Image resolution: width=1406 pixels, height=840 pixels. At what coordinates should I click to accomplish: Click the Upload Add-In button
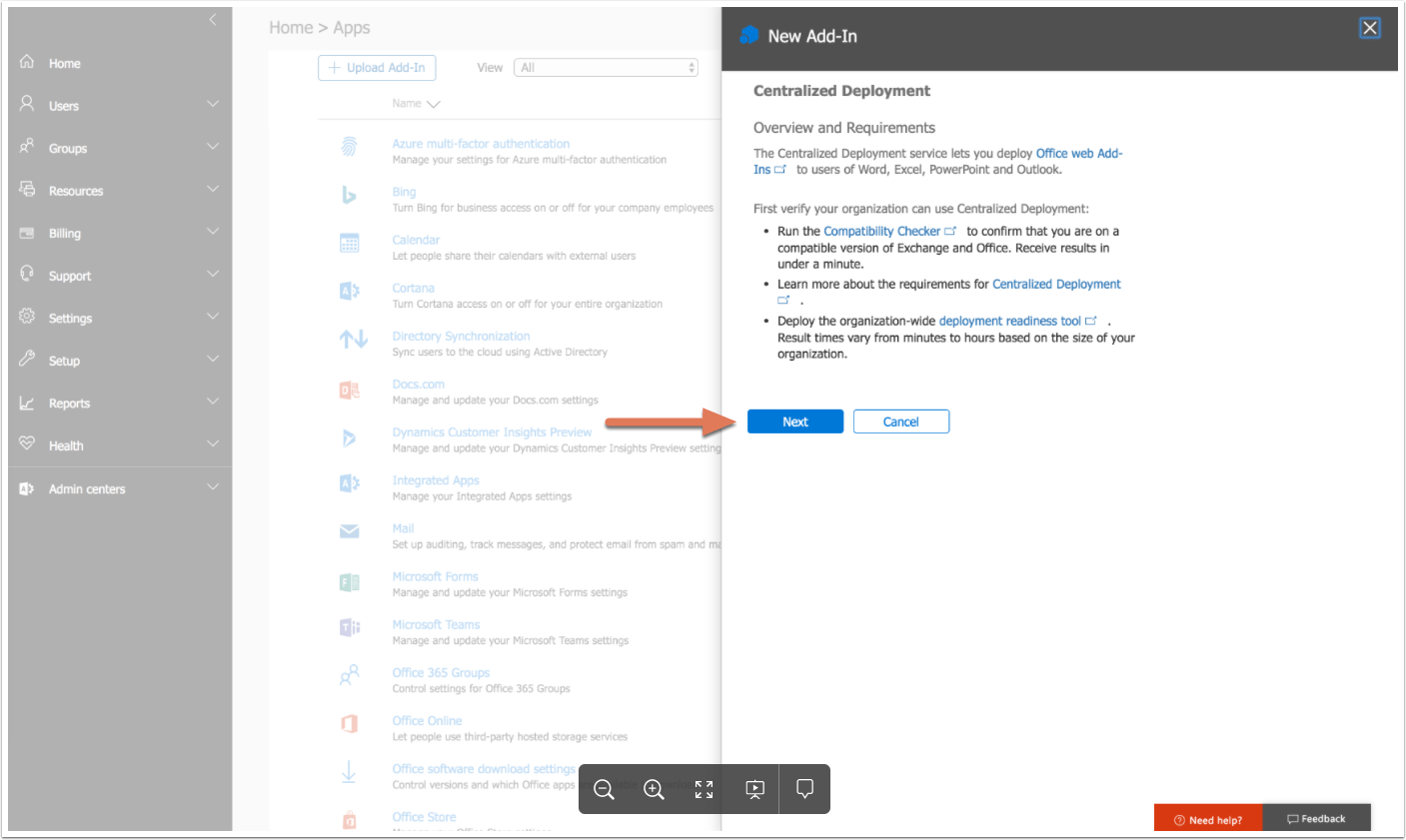377,67
